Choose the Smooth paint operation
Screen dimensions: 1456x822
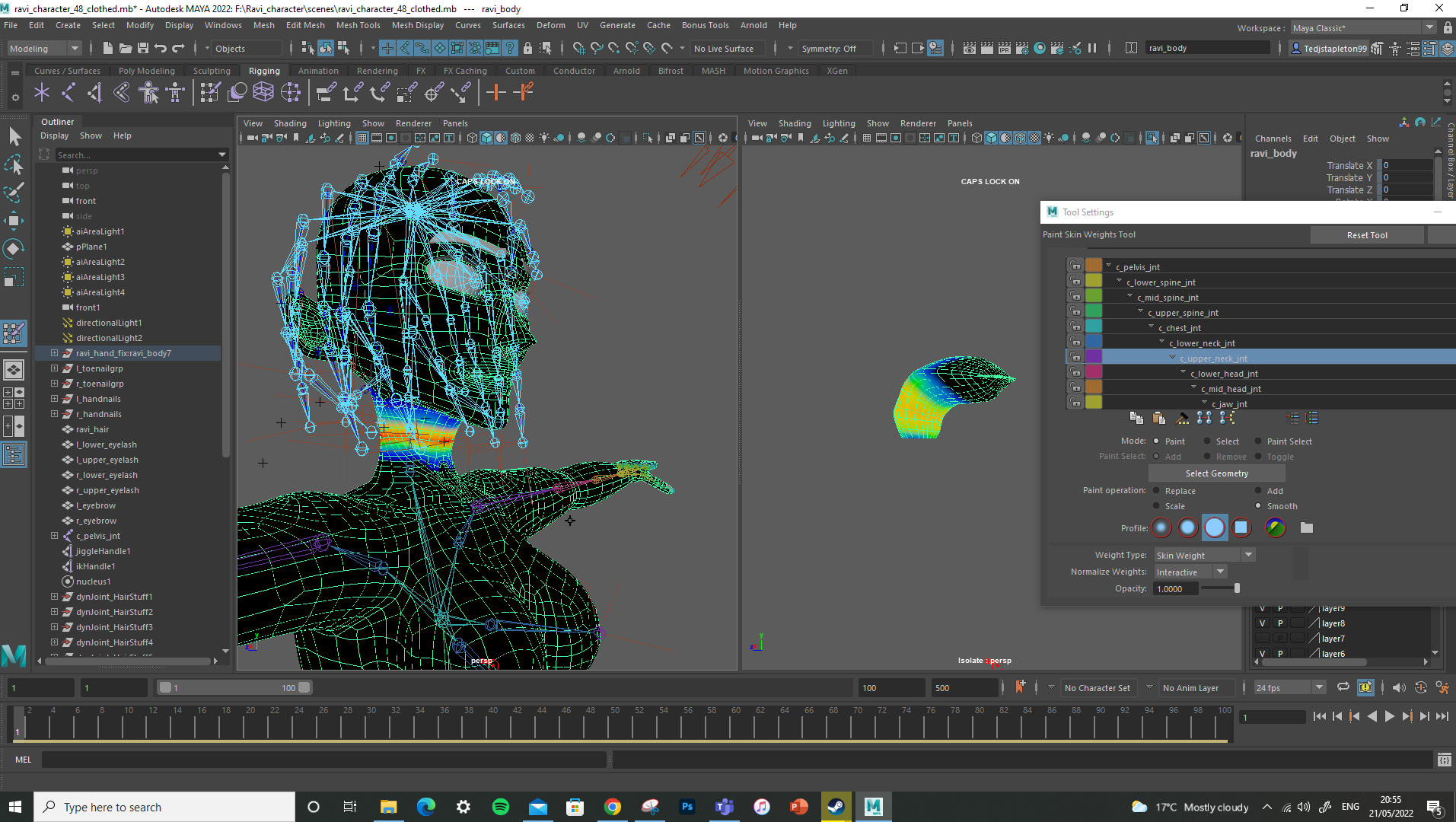coord(1259,506)
